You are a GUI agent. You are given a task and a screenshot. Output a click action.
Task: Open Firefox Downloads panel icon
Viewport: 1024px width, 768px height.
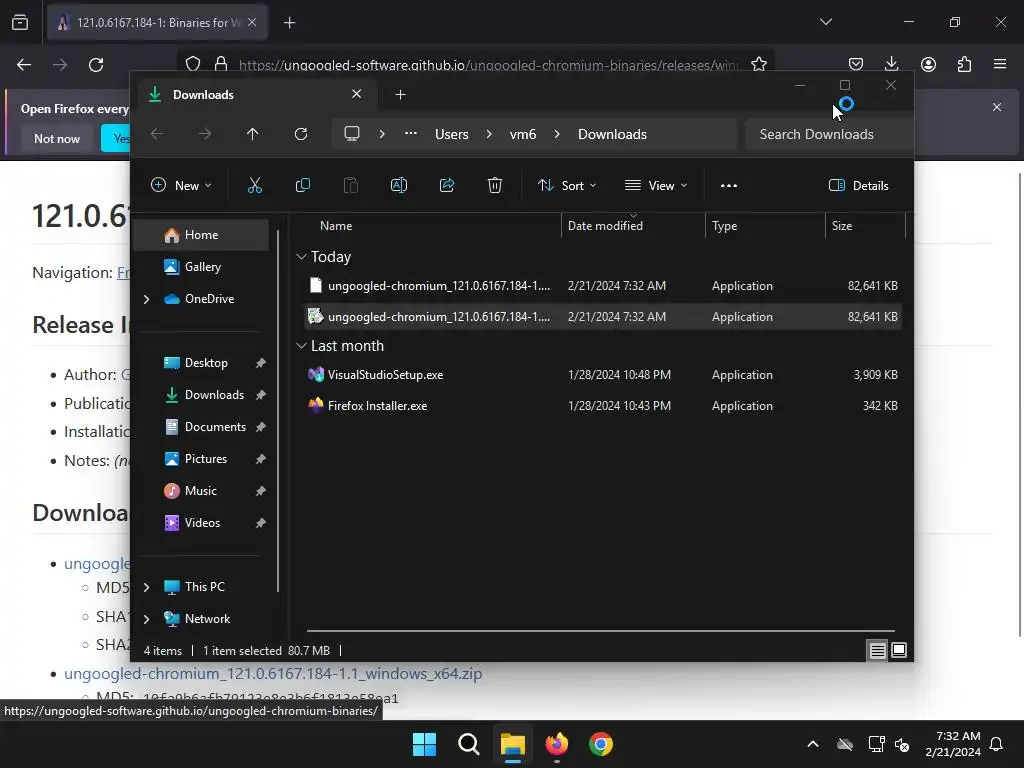tap(891, 64)
